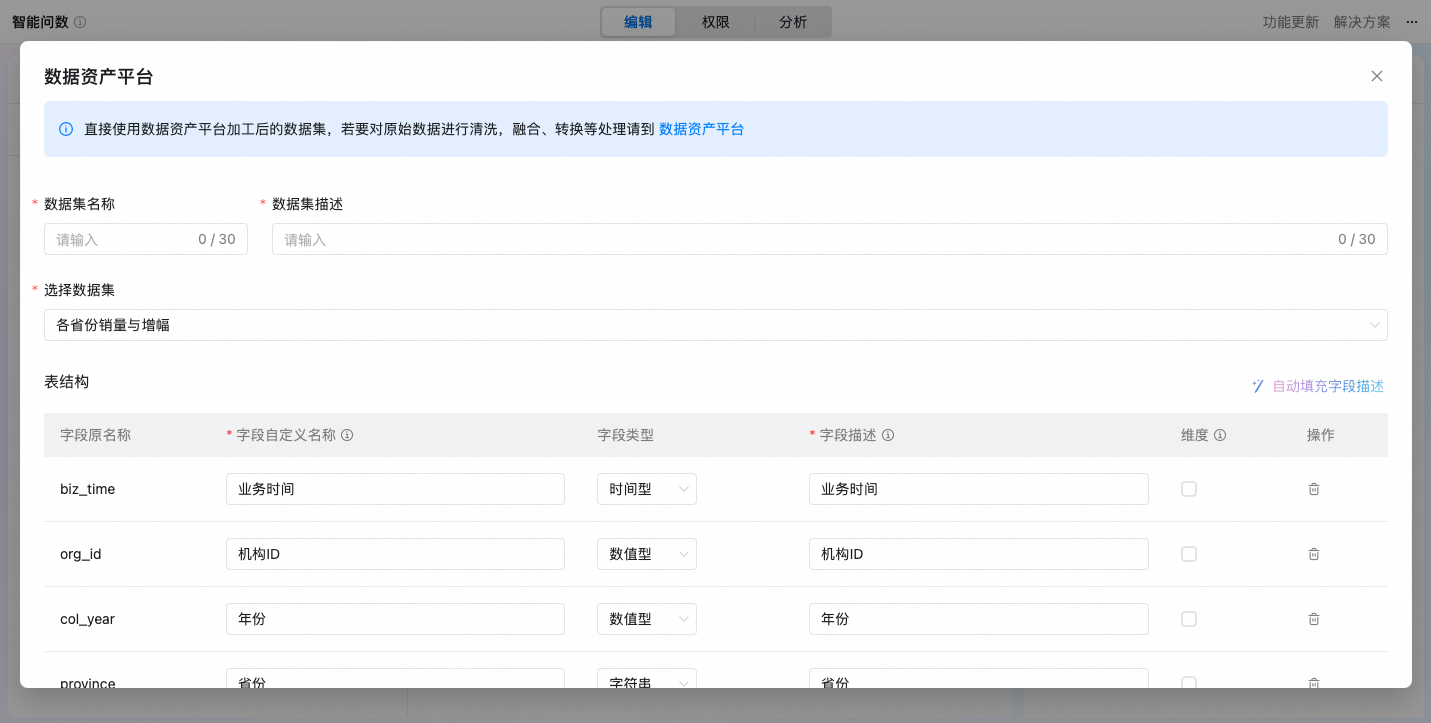Switch to the 分析 tab
This screenshot has width=1431, height=723.
pyautogui.click(x=793, y=22)
